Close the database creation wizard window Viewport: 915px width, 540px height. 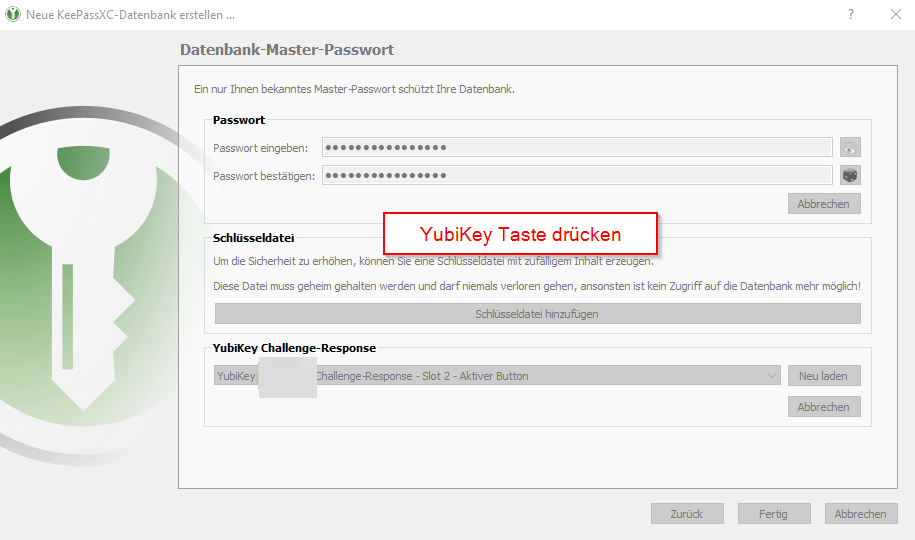(x=896, y=14)
